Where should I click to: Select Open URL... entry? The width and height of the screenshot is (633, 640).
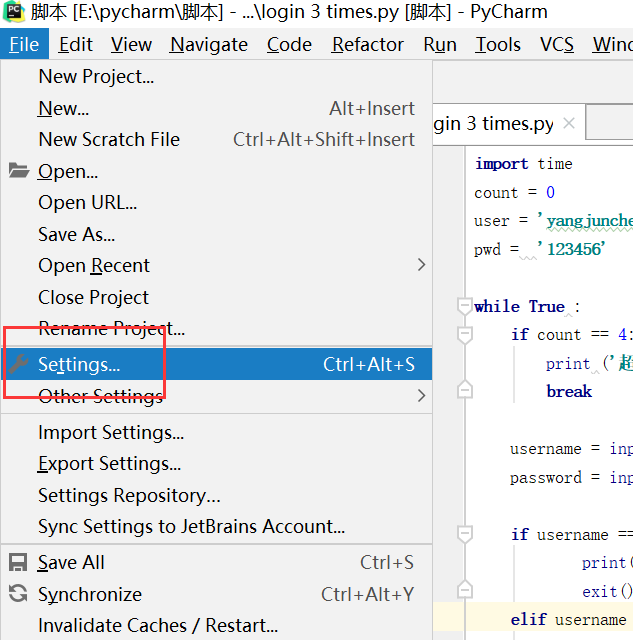click(216, 202)
